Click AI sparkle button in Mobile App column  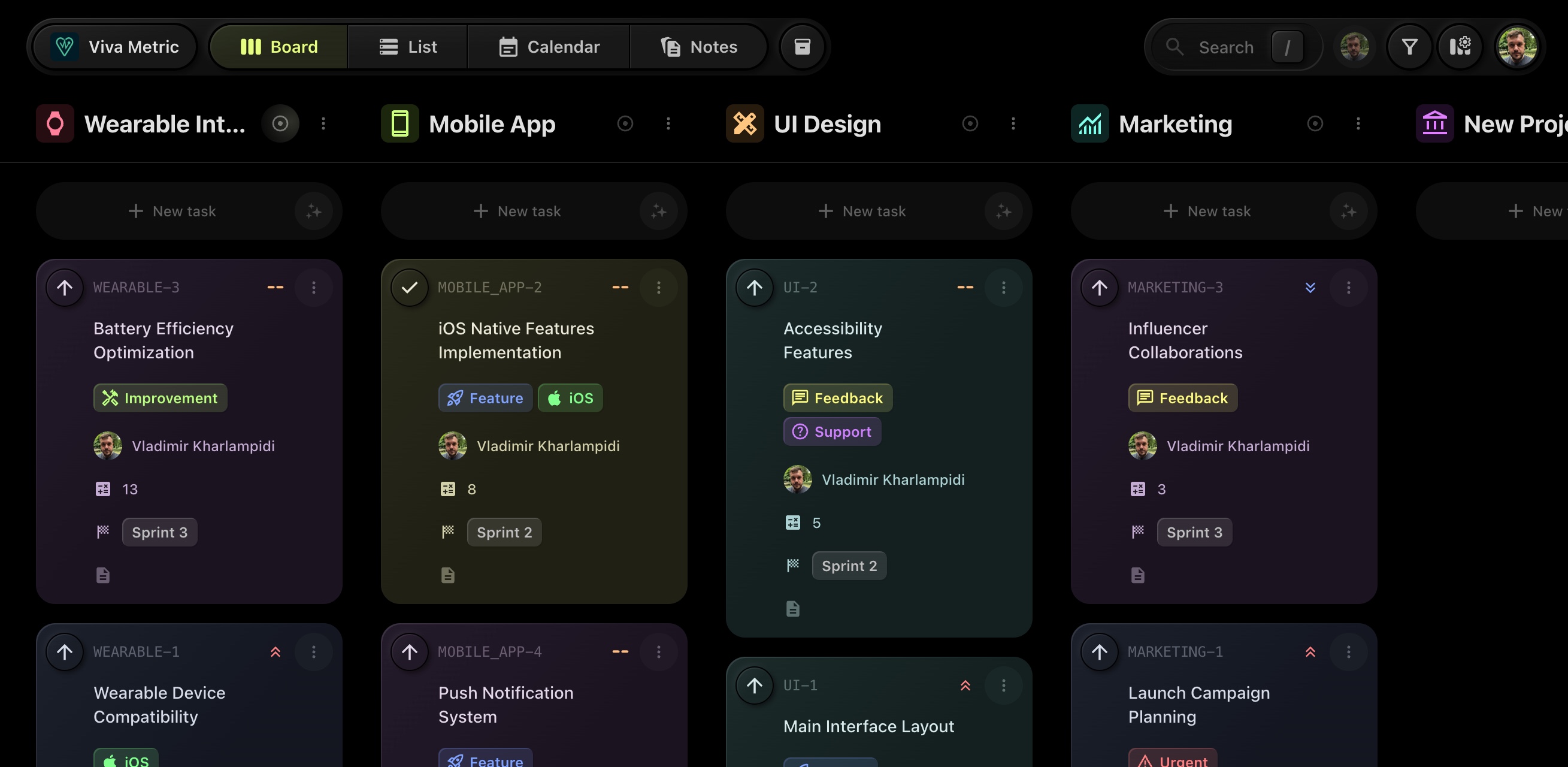(658, 212)
